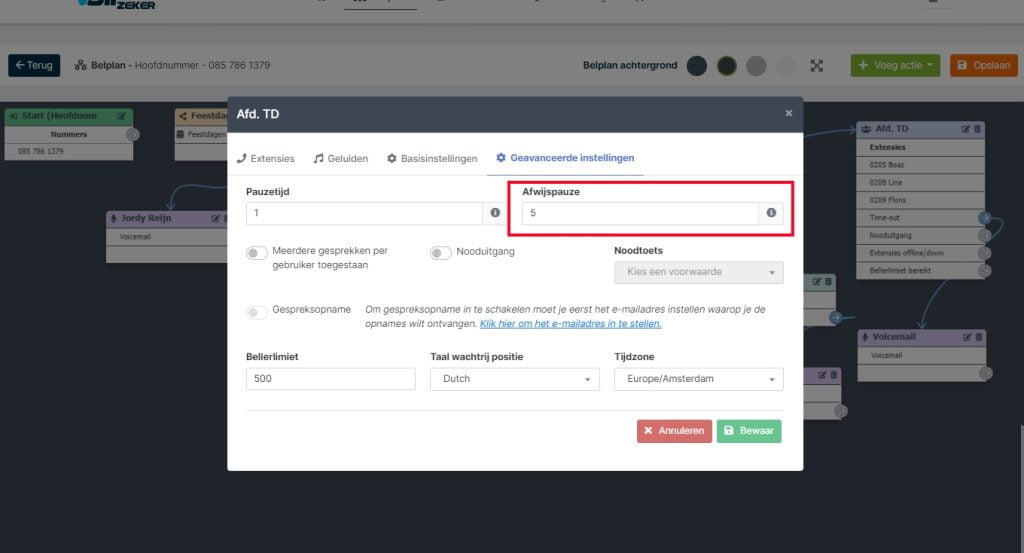Click the Pauzetijd input field
The height and width of the screenshot is (553, 1024).
point(364,213)
